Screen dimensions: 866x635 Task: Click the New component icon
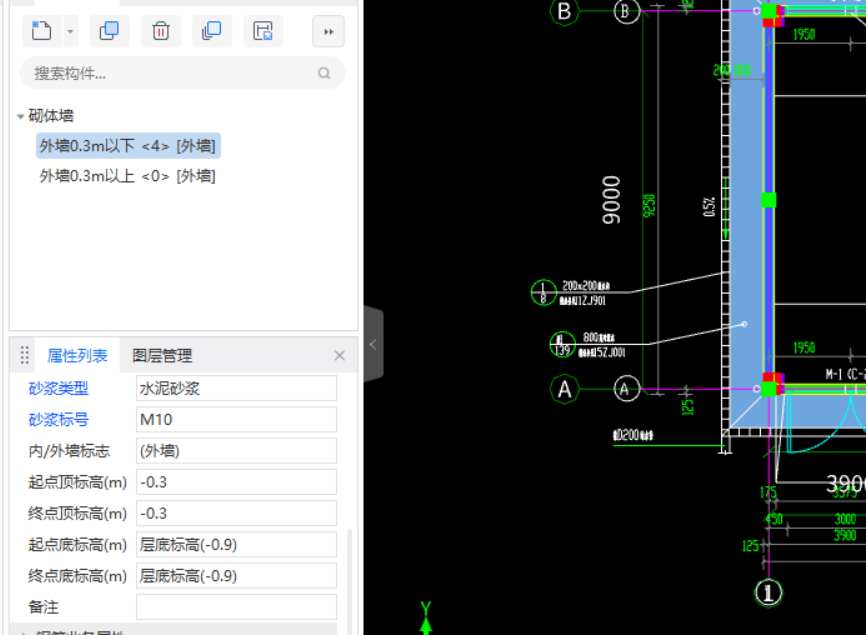(42, 31)
